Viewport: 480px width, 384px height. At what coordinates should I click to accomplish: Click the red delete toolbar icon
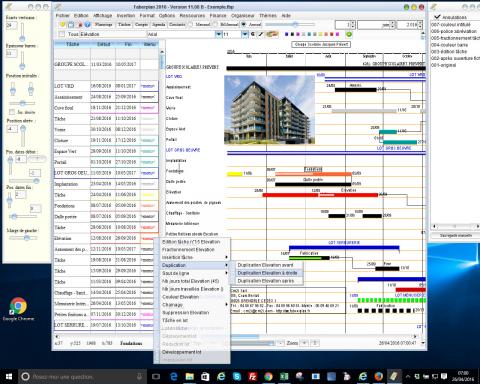[80, 25]
